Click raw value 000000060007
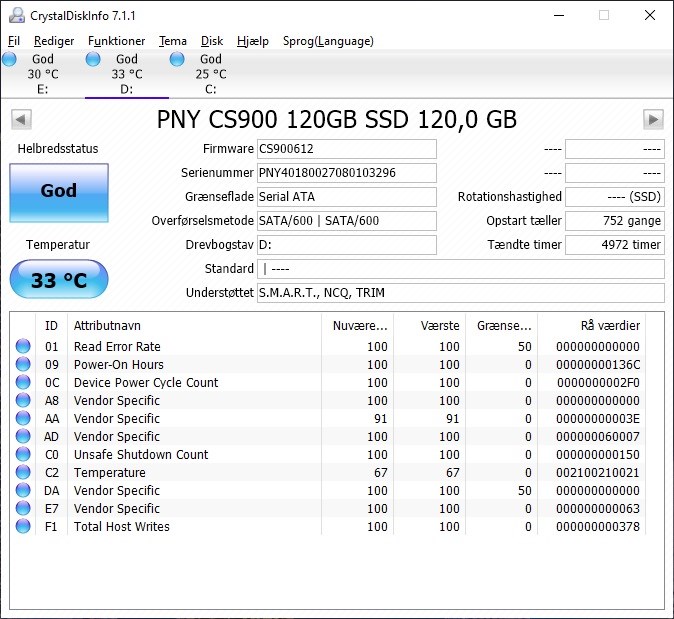 598,437
